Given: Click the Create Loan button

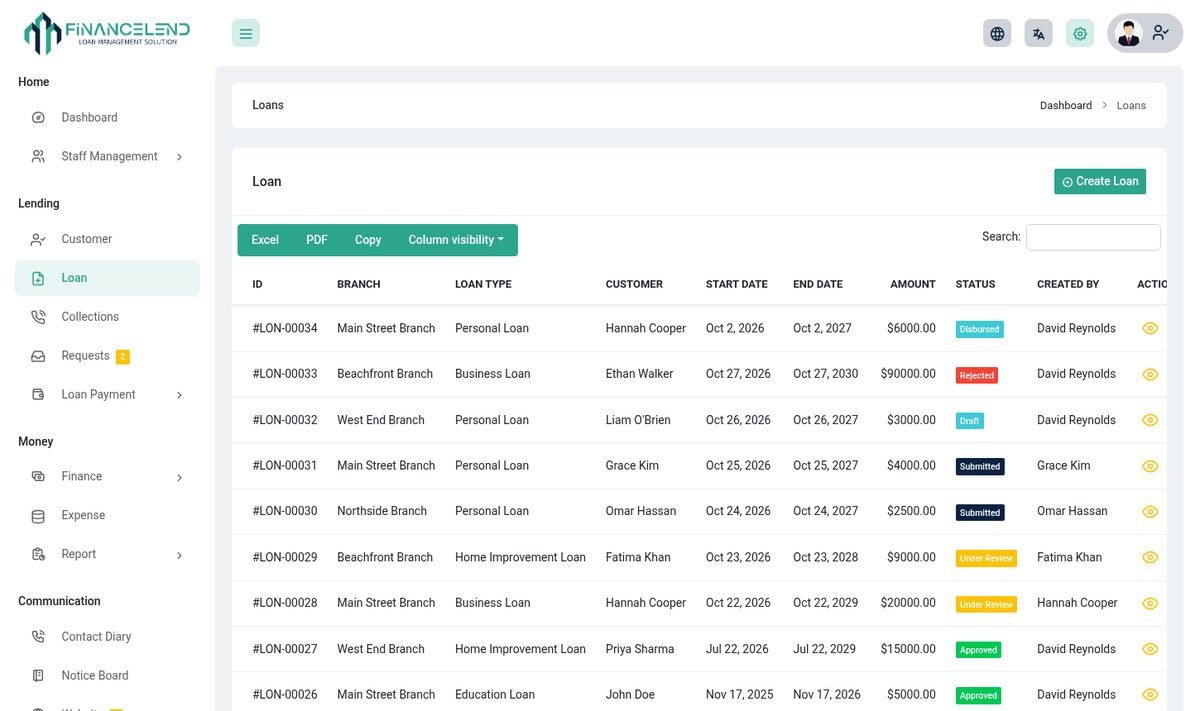Looking at the screenshot, I should pos(1100,181).
